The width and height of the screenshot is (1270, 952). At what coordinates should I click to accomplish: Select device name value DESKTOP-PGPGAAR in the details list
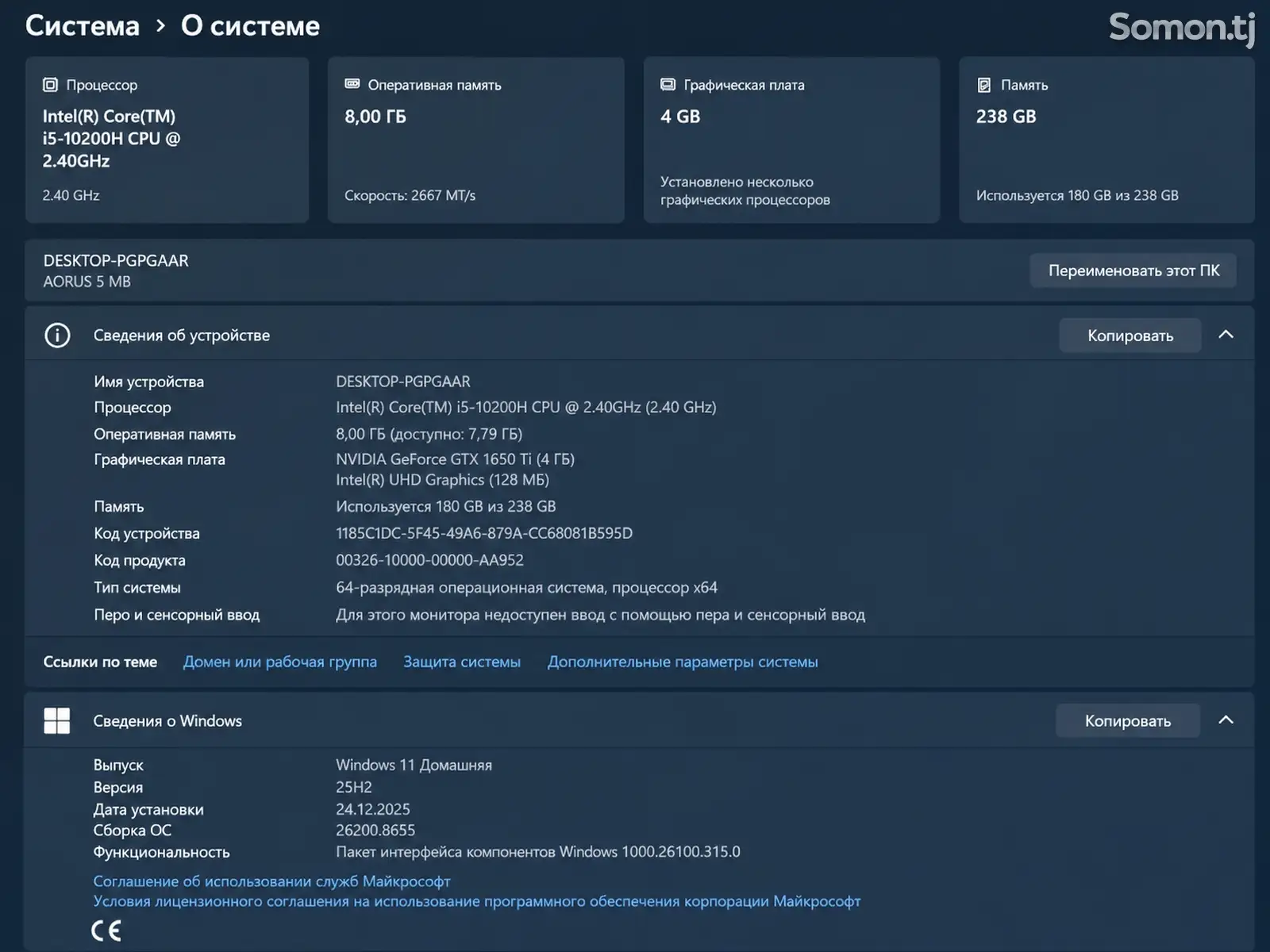pos(403,382)
